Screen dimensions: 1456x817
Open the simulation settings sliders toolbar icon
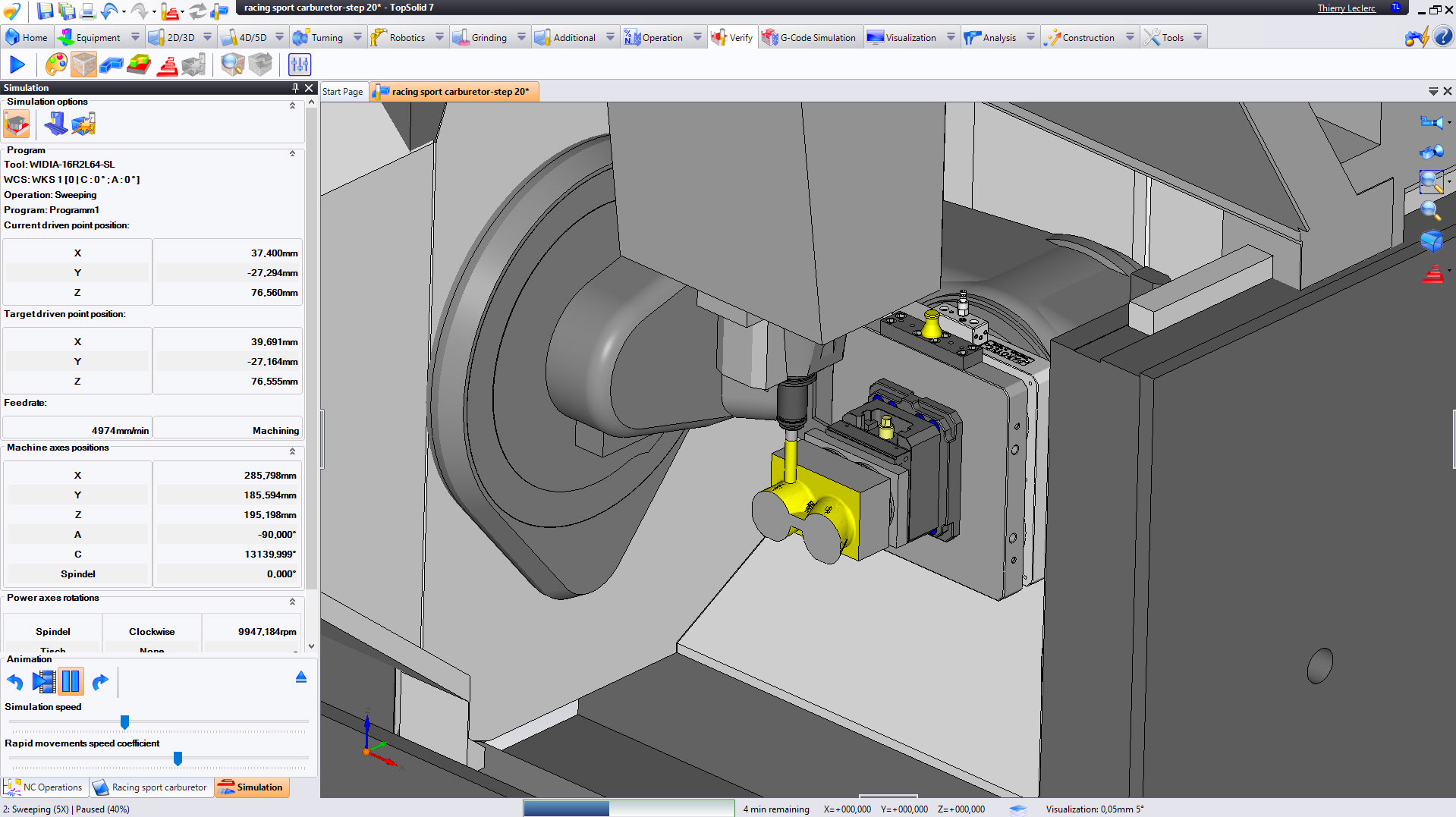pyautogui.click(x=298, y=64)
